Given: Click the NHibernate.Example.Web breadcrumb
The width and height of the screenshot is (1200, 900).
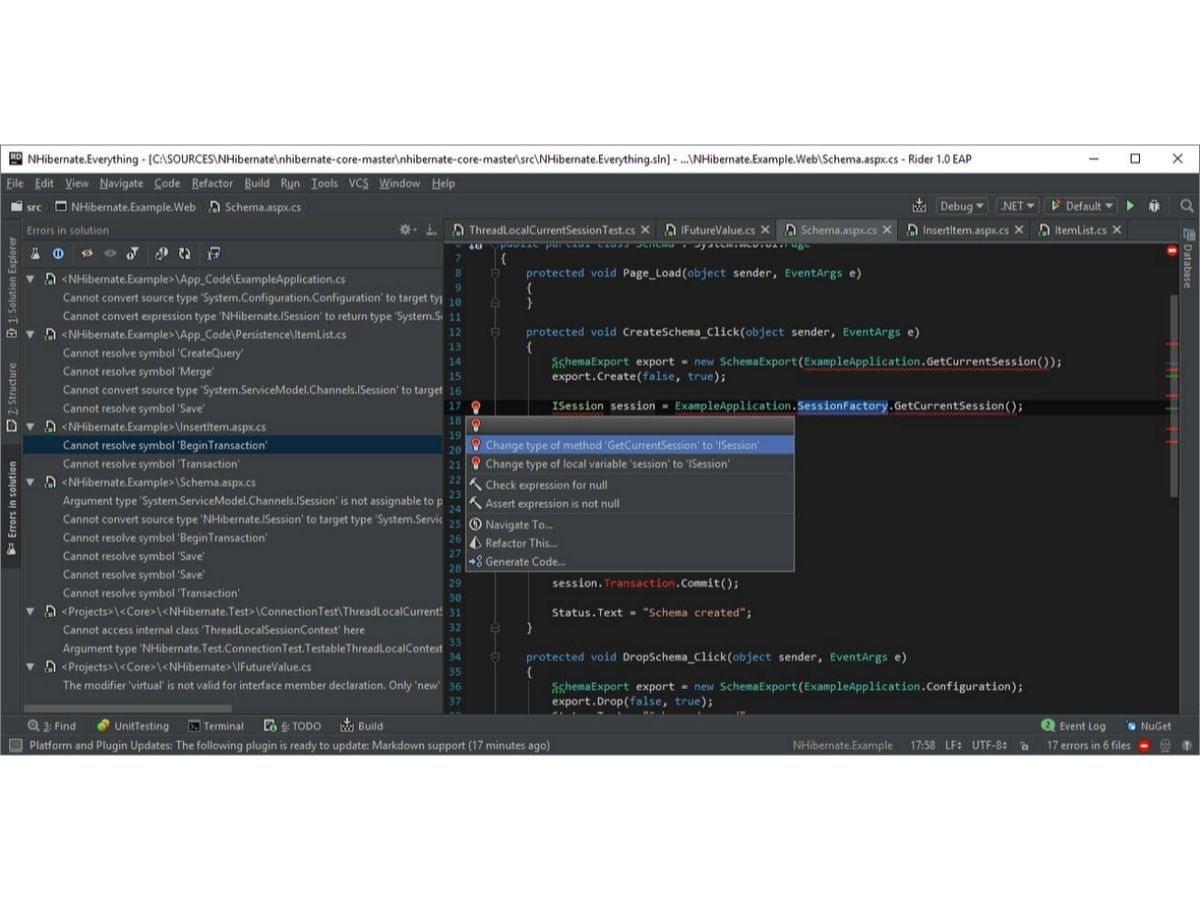Looking at the screenshot, I should pos(126,207).
